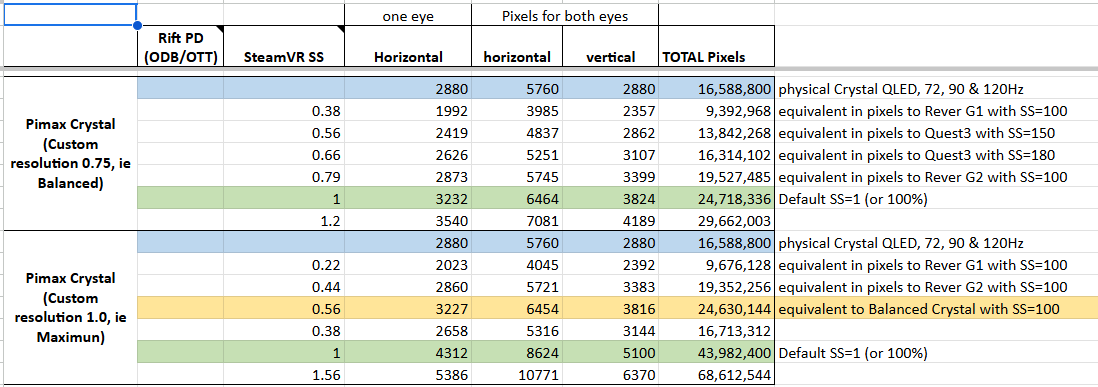Select cell with value 6370
This screenshot has height=387, width=1098.
(x=611, y=374)
